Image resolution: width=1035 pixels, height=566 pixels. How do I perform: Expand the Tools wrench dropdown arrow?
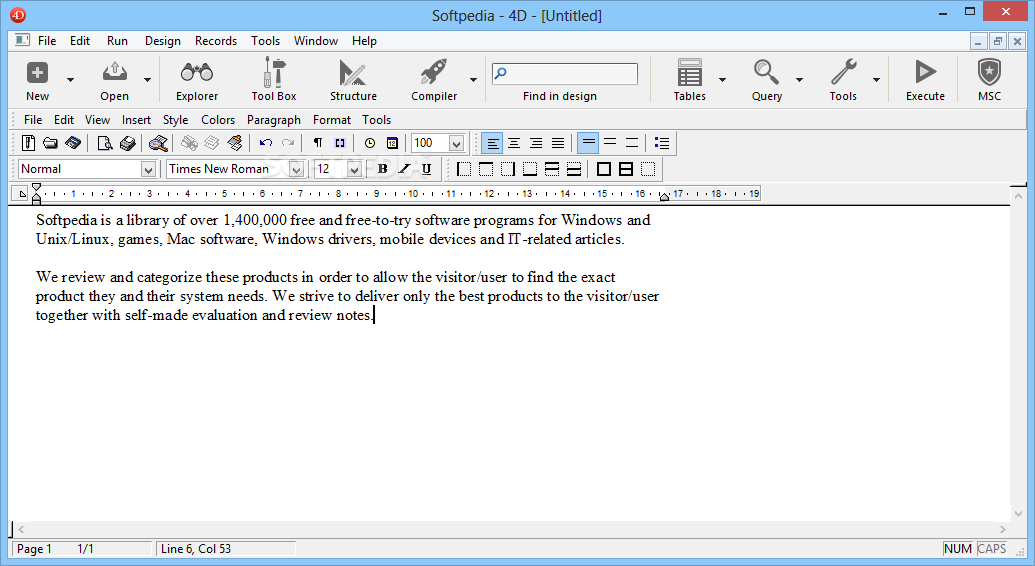pyautogui.click(x=877, y=80)
